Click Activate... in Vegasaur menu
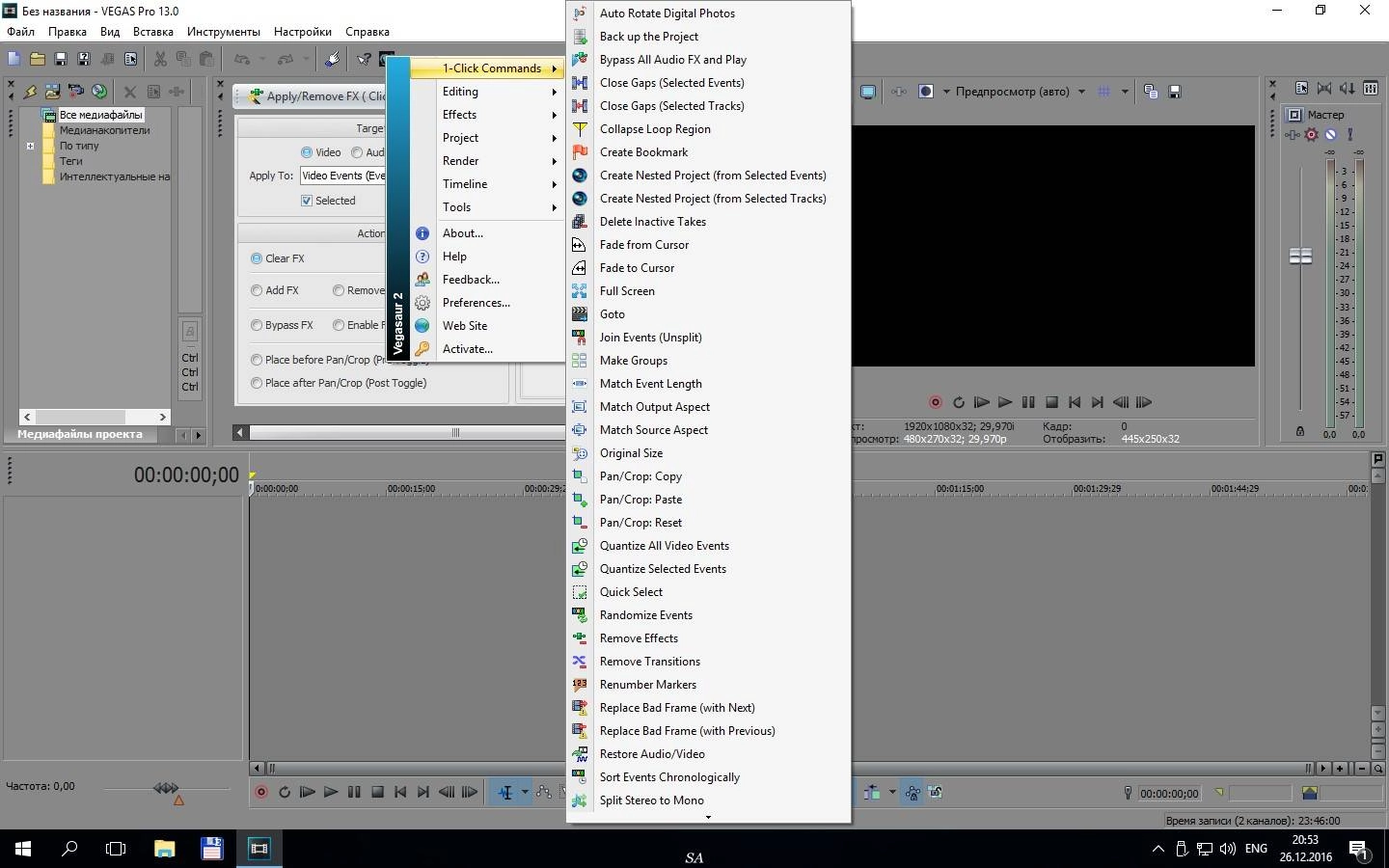Image resolution: width=1389 pixels, height=868 pixels. point(487,349)
